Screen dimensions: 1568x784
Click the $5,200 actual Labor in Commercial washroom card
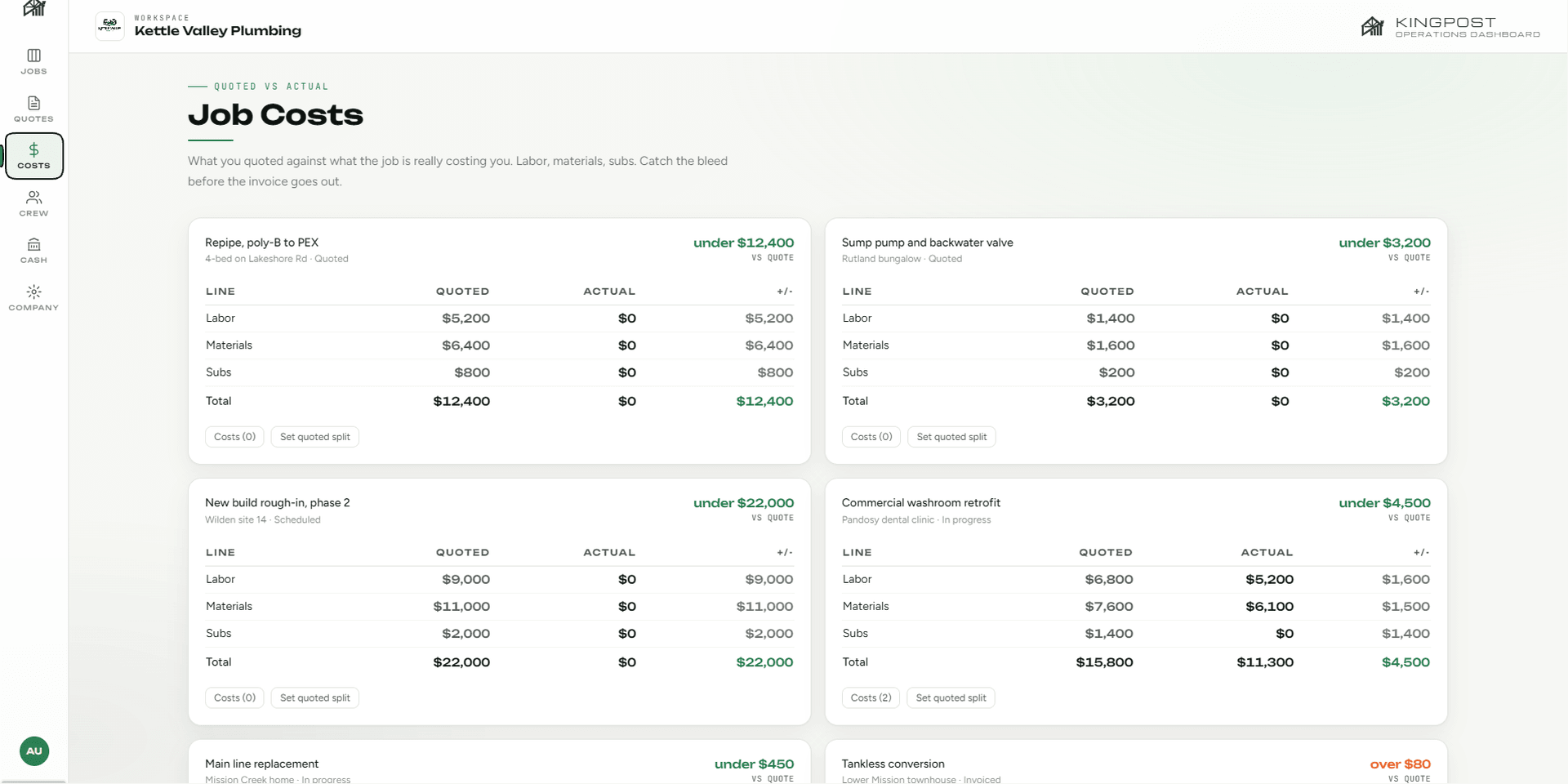[x=1270, y=579]
